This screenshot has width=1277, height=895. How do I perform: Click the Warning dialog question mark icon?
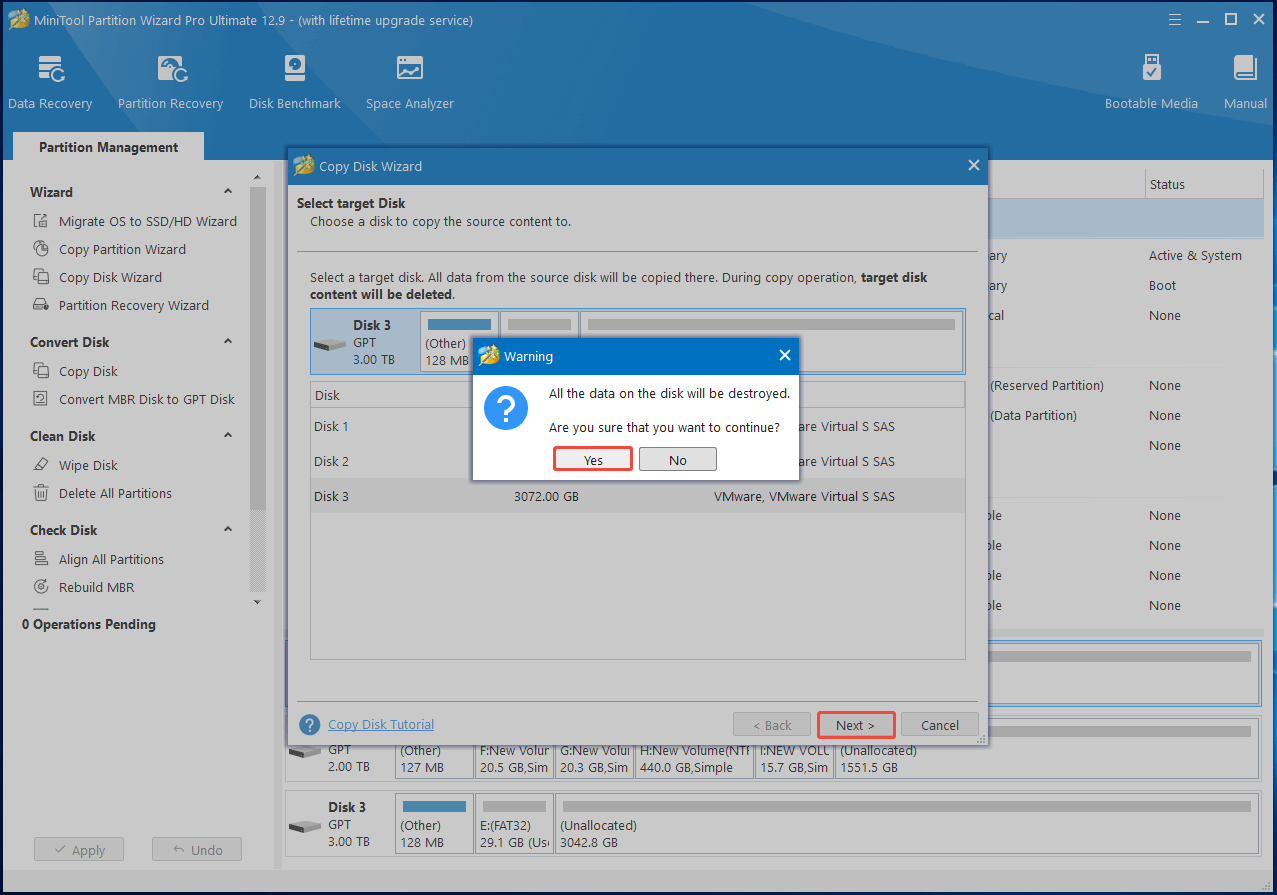tap(506, 408)
